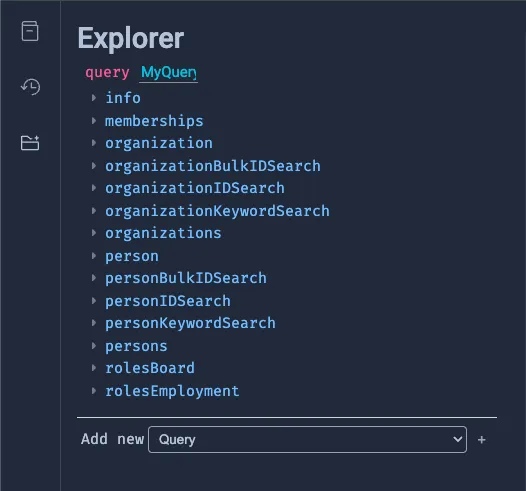Show query history icon
This screenshot has height=491, width=526.
(31, 87)
